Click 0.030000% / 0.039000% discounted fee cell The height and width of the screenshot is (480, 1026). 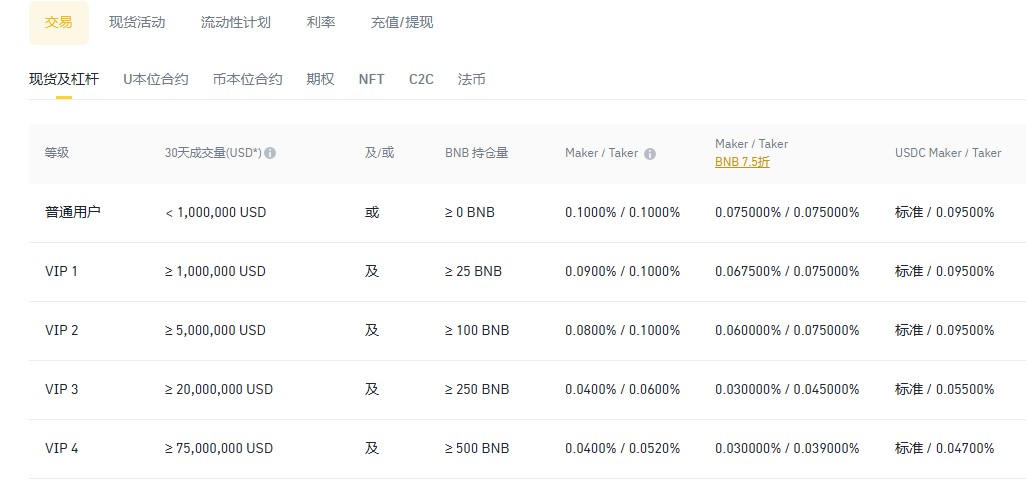point(787,448)
